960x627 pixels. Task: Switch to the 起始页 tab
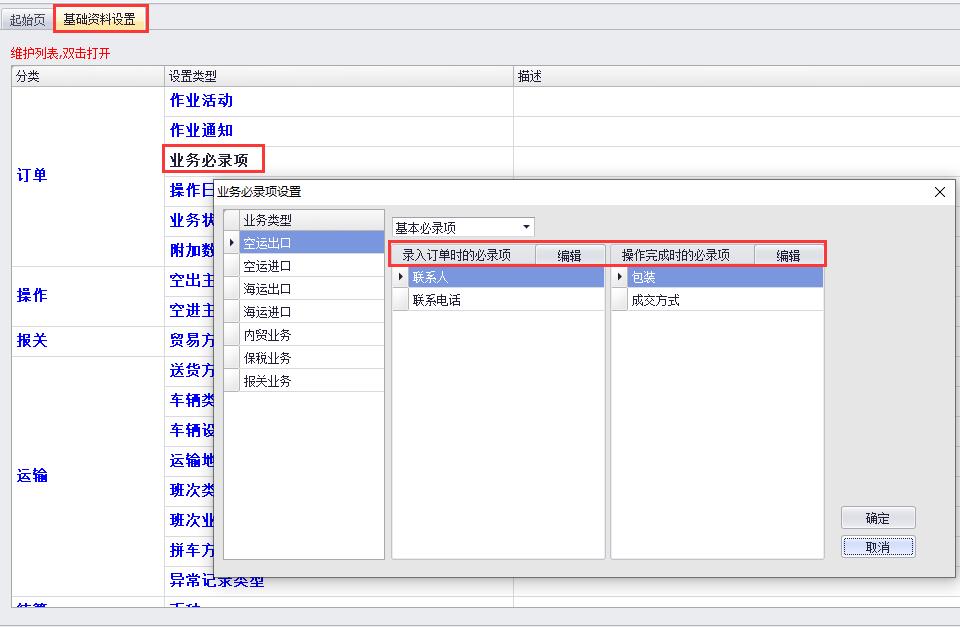click(x=27, y=19)
